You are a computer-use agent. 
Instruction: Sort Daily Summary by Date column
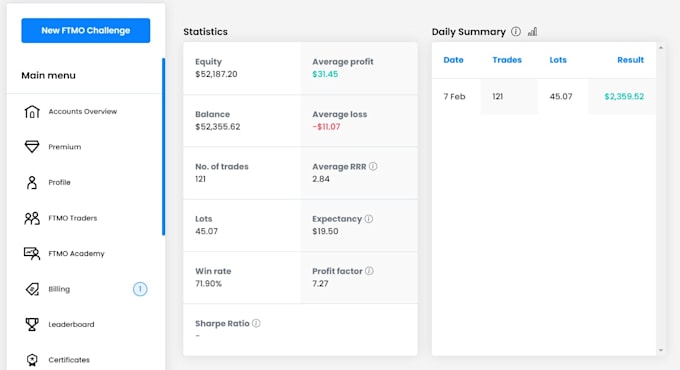453,60
